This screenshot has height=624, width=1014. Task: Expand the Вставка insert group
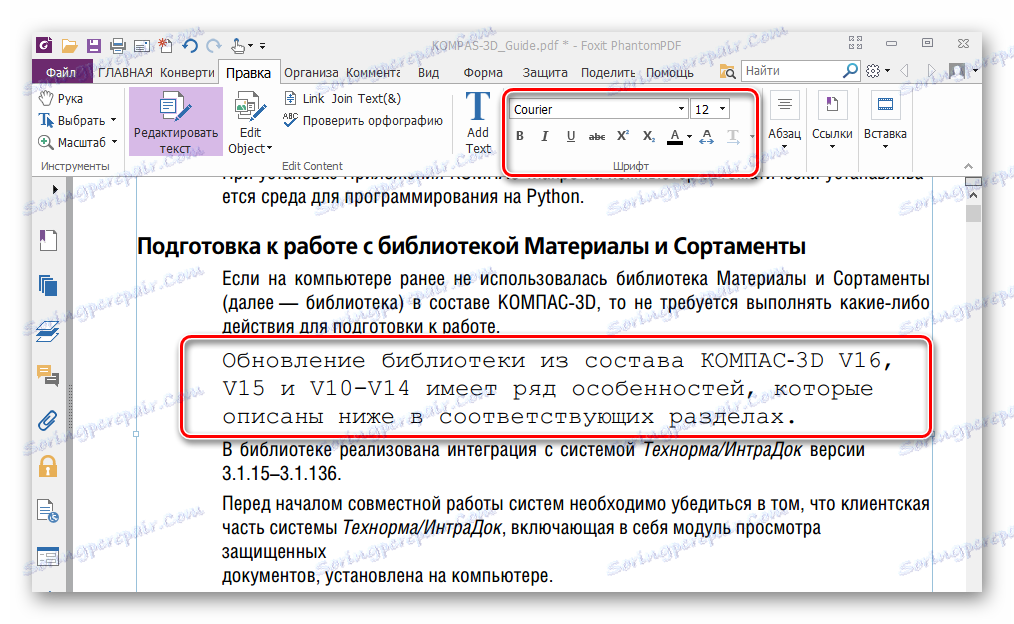click(x=885, y=121)
